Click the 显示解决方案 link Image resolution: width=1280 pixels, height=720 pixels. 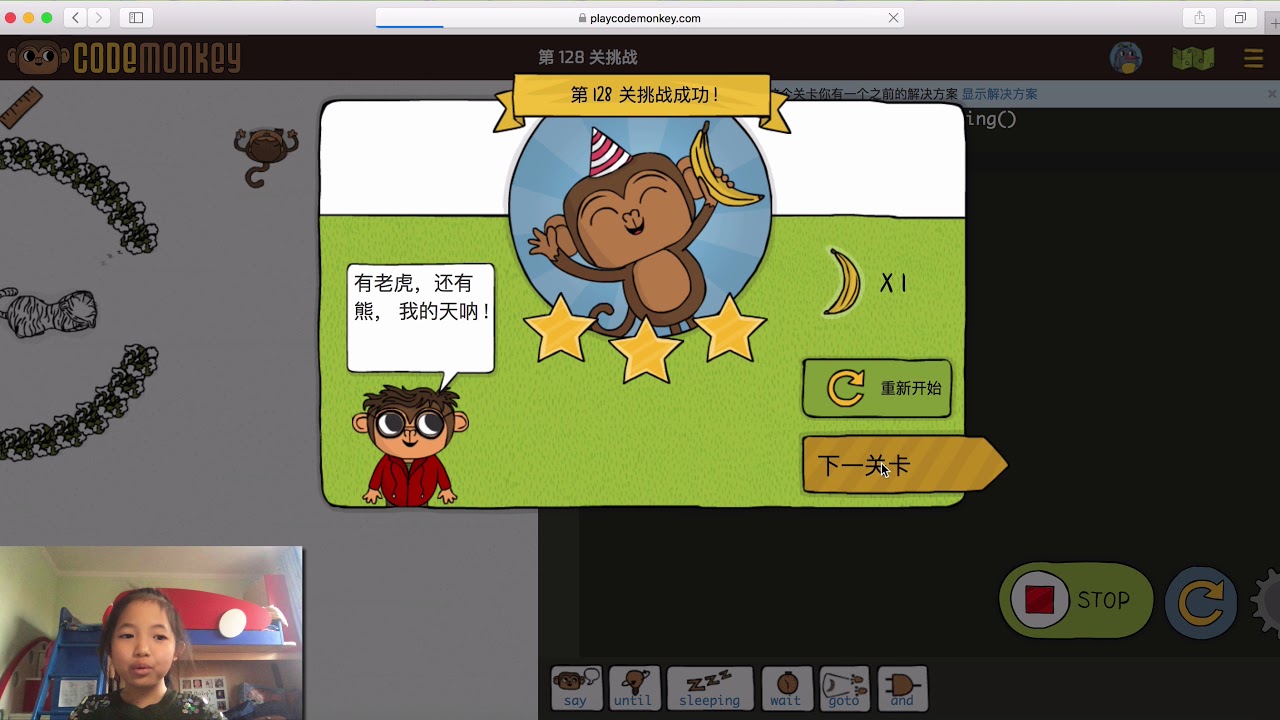tap(999, 94)
